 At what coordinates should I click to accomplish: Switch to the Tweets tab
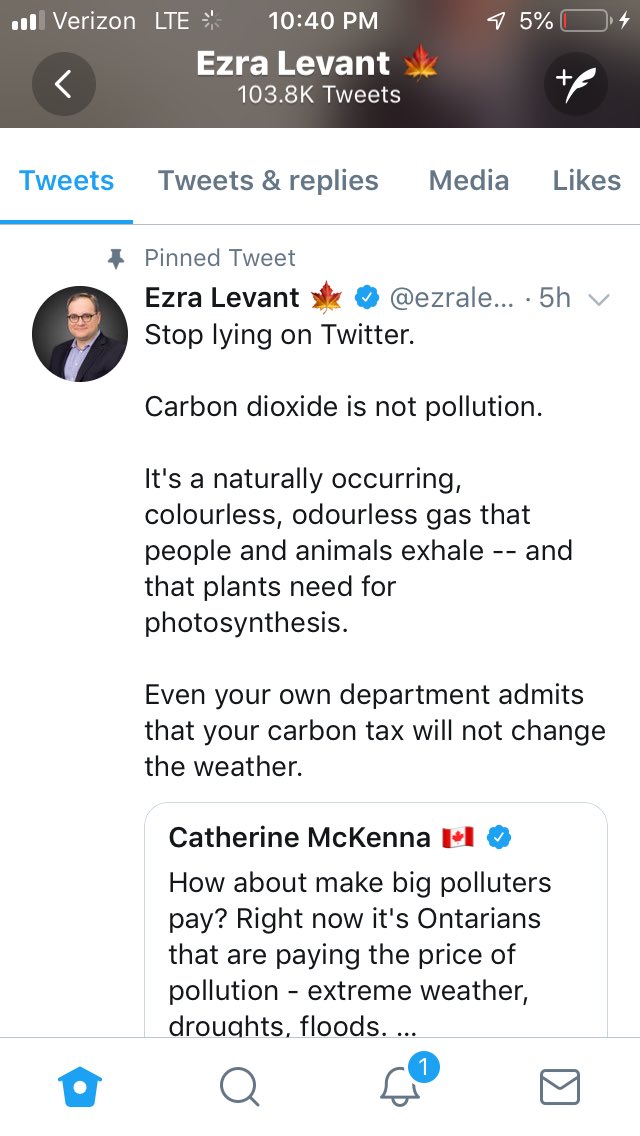point(66,181)
